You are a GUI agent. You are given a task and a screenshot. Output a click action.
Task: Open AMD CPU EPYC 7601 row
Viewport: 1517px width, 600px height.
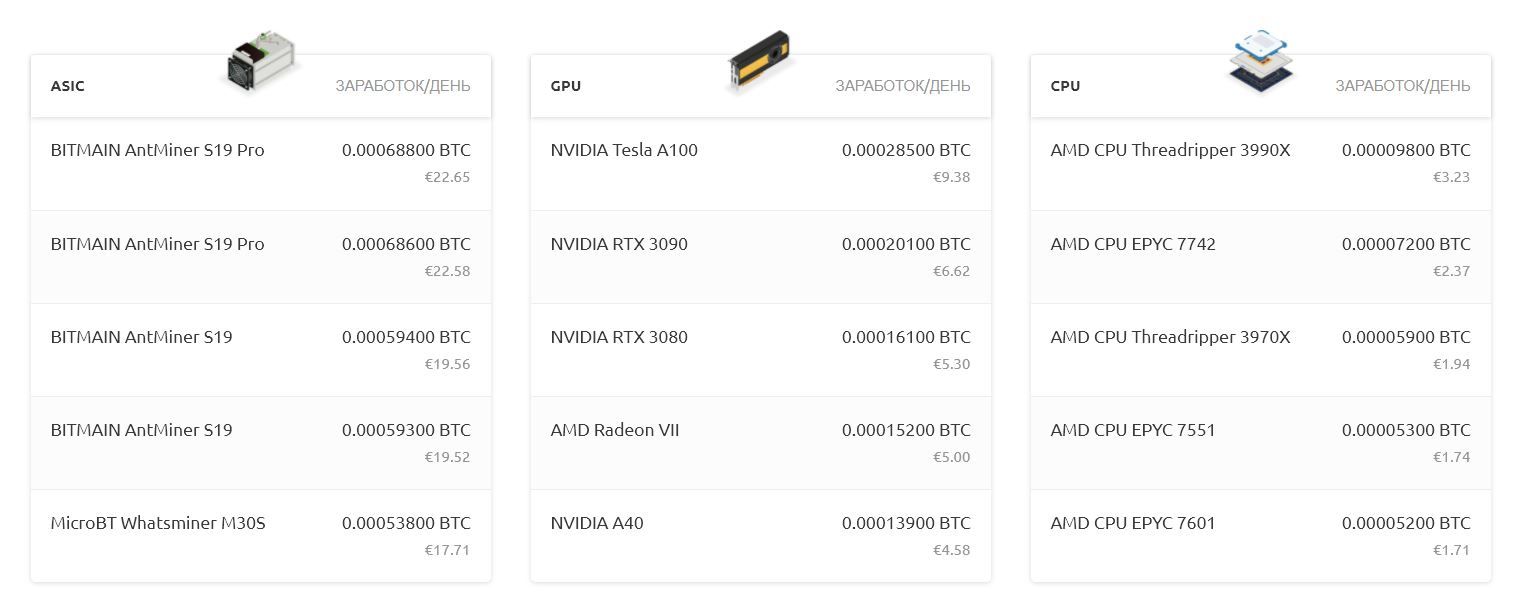point(1261,536)
